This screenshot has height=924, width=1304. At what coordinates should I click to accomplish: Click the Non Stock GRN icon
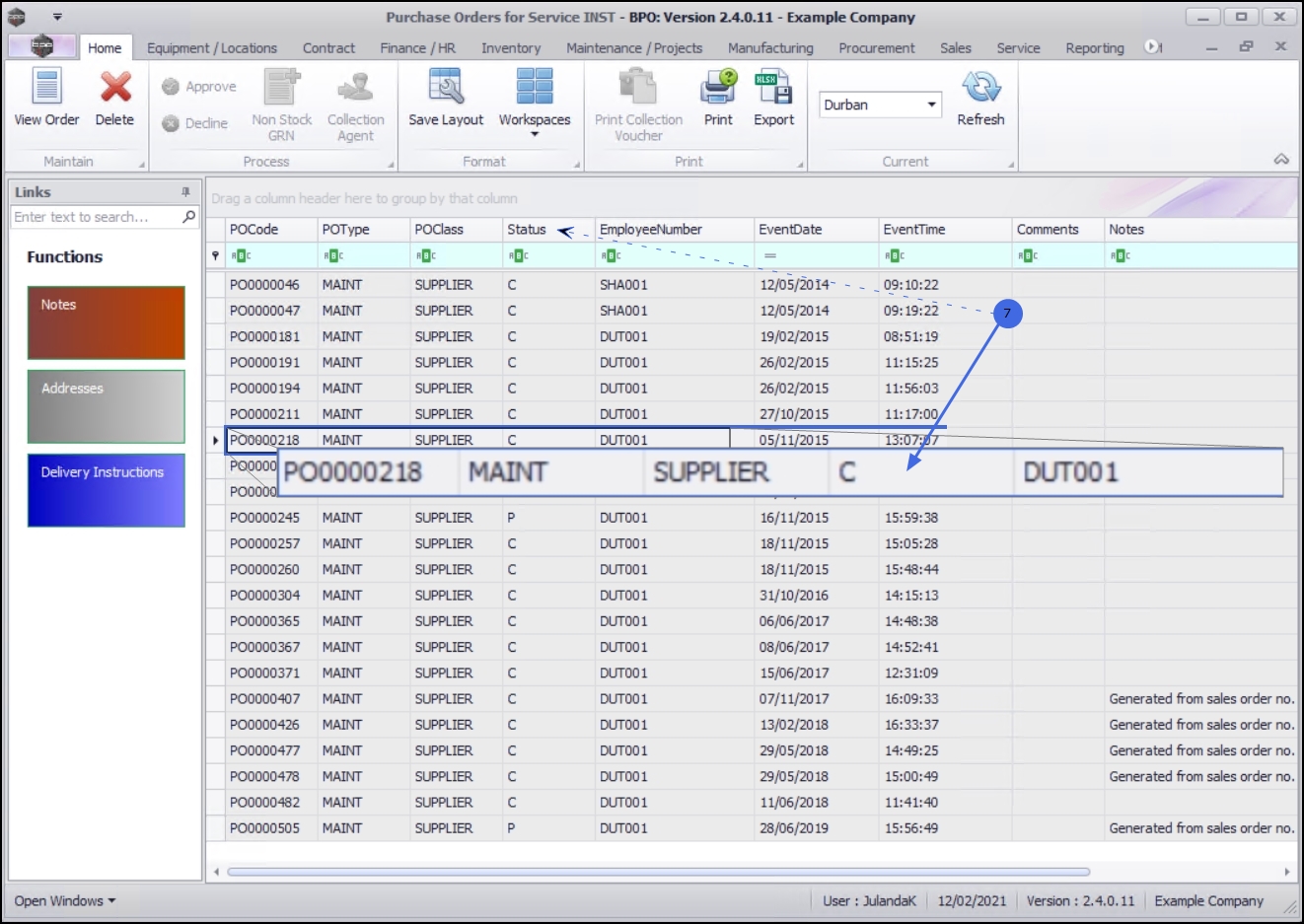point(281,87)
